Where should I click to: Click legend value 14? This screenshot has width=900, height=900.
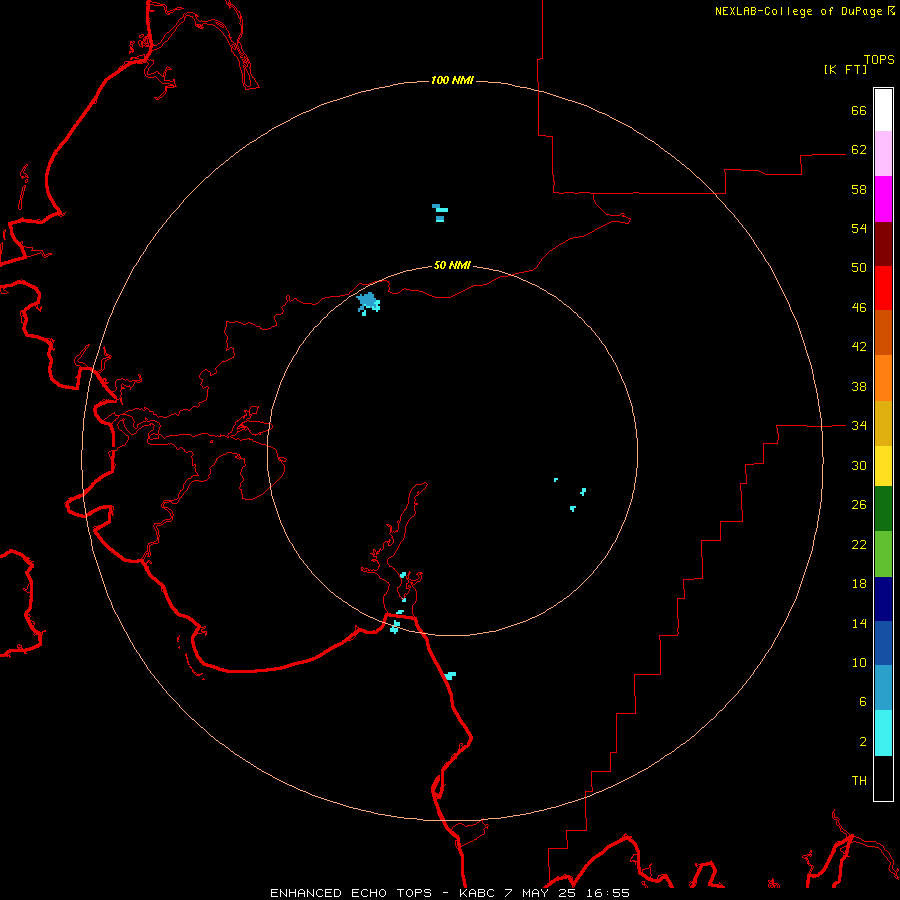[859, 623]
